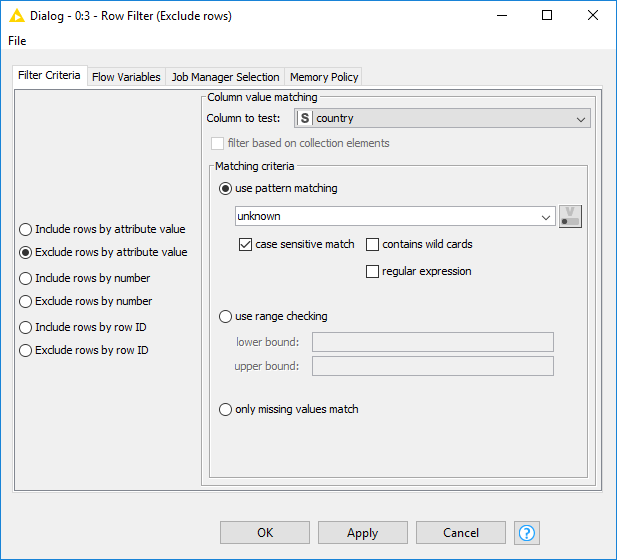The width and height of the screenshot is (617, 560).
Task: Enable contains wild cards checkbox
Action: click(x=372, y=244)
